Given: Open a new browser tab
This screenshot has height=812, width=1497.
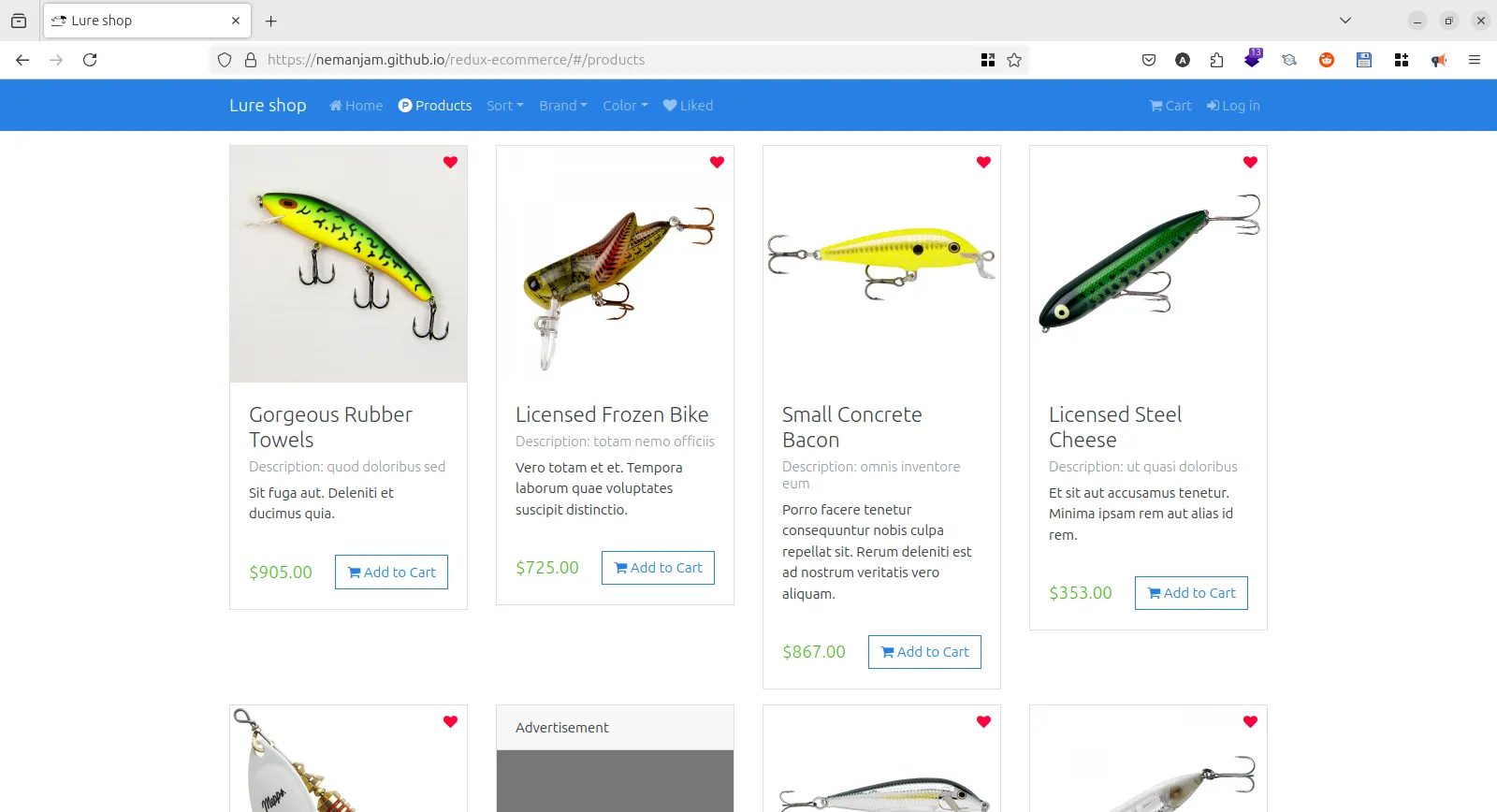Looking at the screenshot, I should click(271, 21).
